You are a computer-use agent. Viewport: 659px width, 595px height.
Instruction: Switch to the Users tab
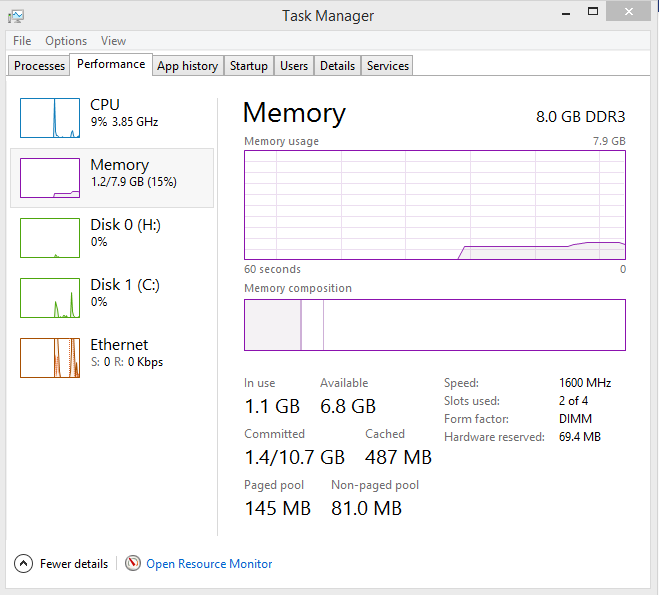[x=294, y=66]
